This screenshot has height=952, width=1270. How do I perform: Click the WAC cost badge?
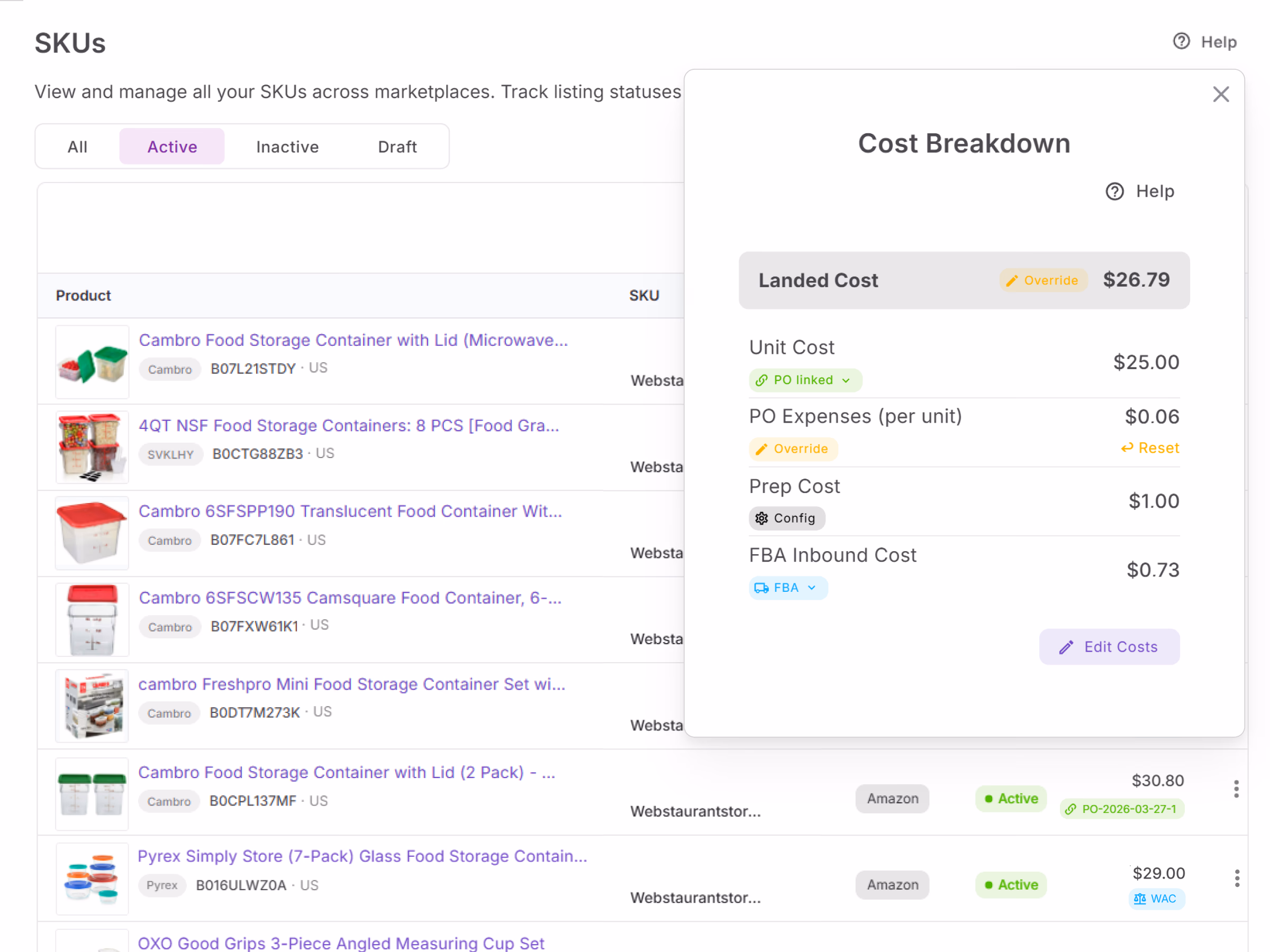coord(1156,899)
